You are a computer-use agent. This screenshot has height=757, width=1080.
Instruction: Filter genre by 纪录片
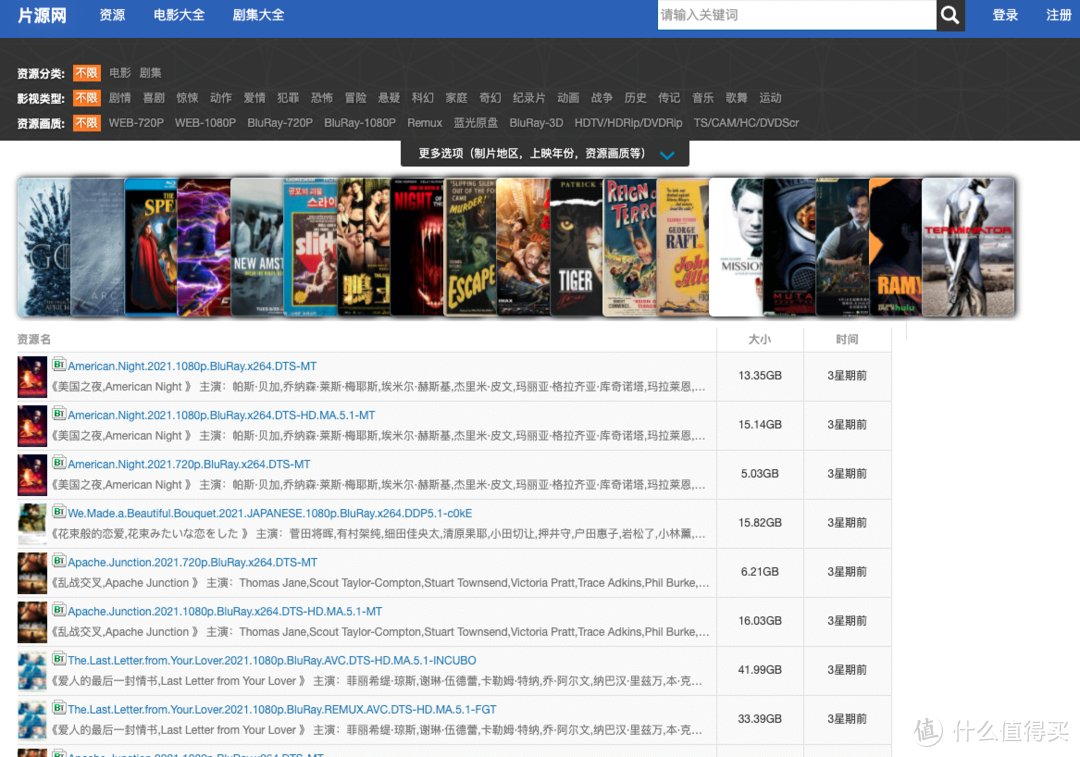[529, 98]
